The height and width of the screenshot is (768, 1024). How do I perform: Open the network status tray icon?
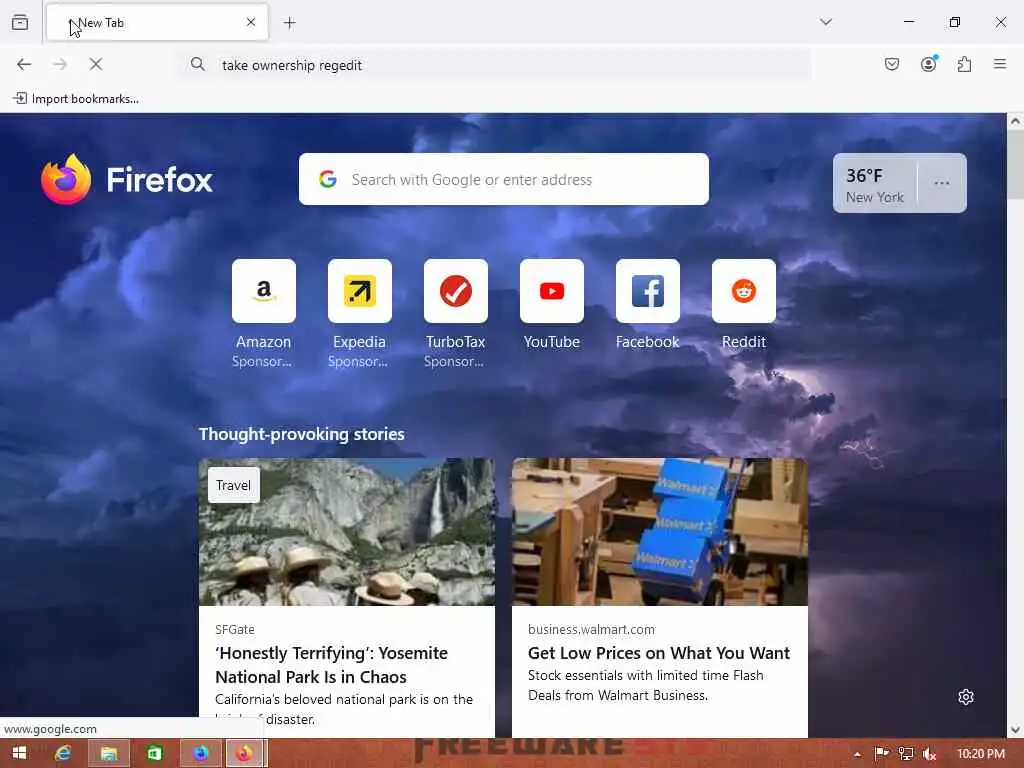click(905, 754)
